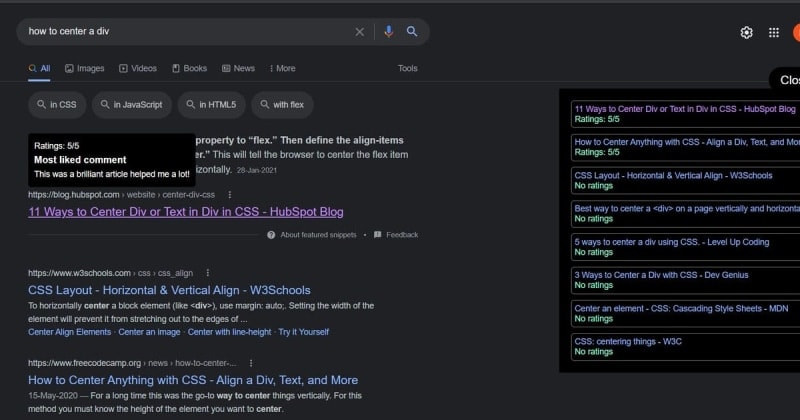Select Dev Genius entry in ratings panel
Image resolution: width=800 pixels, height=420 pixels.
click(685, 280)
